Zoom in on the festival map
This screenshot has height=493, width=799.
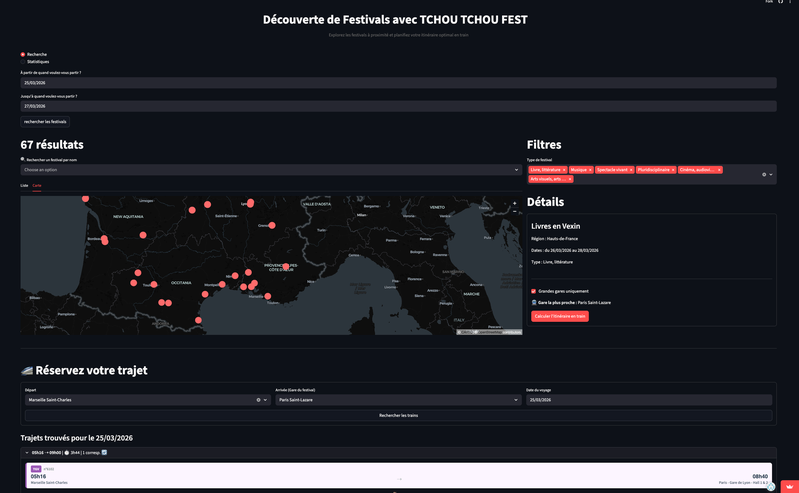[515, 203]
